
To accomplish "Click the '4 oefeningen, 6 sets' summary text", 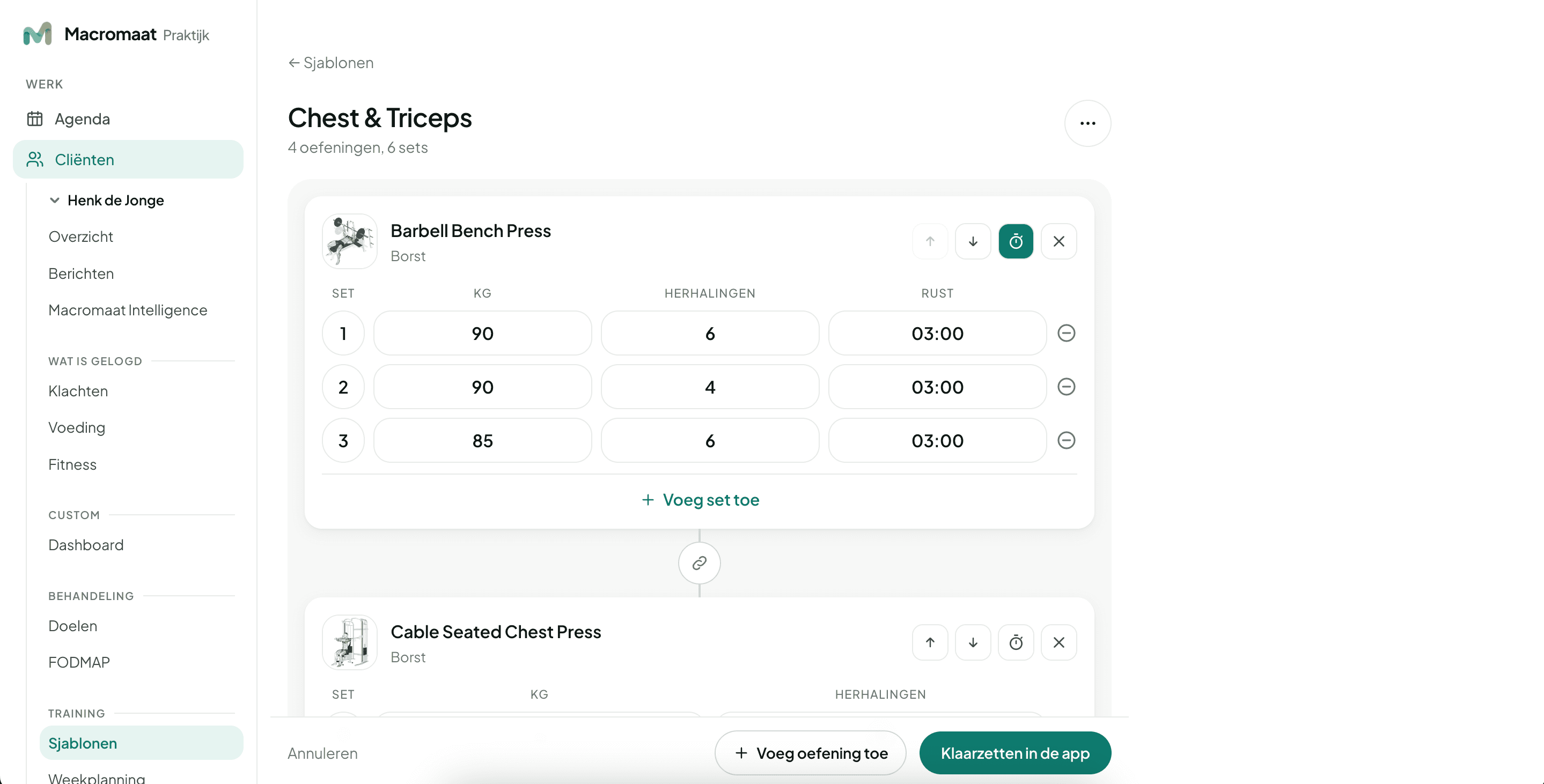I will click(358, 148).
